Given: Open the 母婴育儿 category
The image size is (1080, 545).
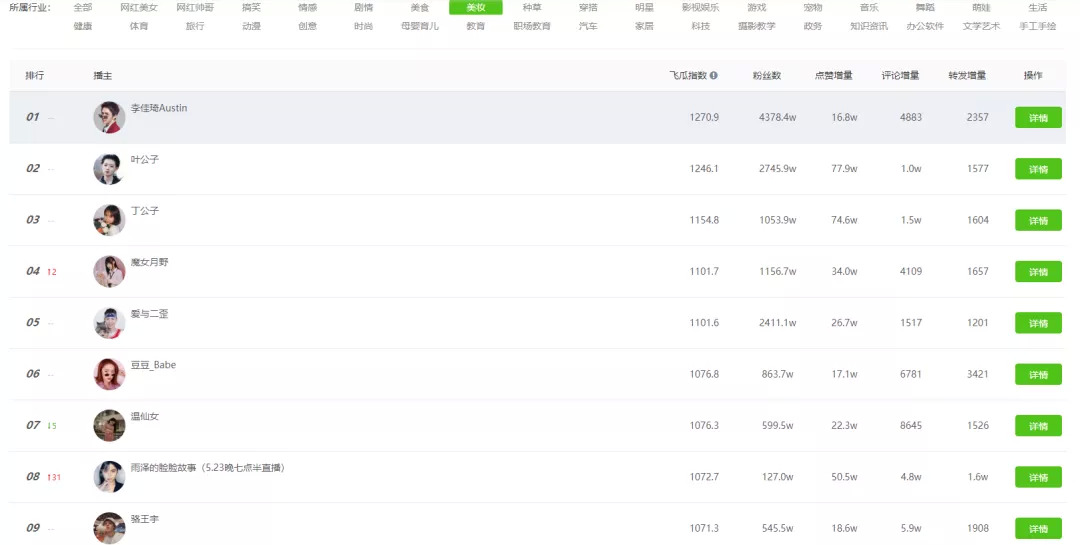Looking at the screenshot, I should [x=419, y=26].
